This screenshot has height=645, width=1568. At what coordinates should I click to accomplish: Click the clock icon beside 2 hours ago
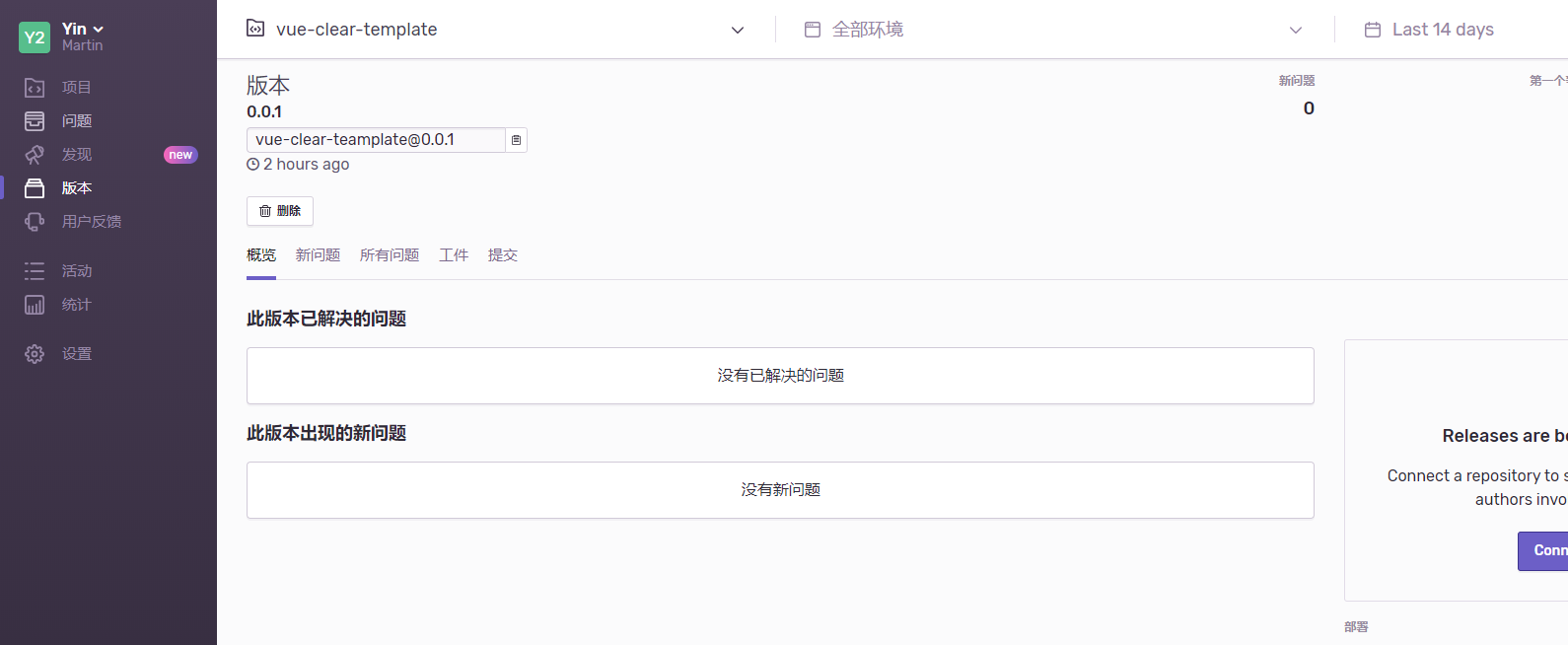(x=252, y=165)
